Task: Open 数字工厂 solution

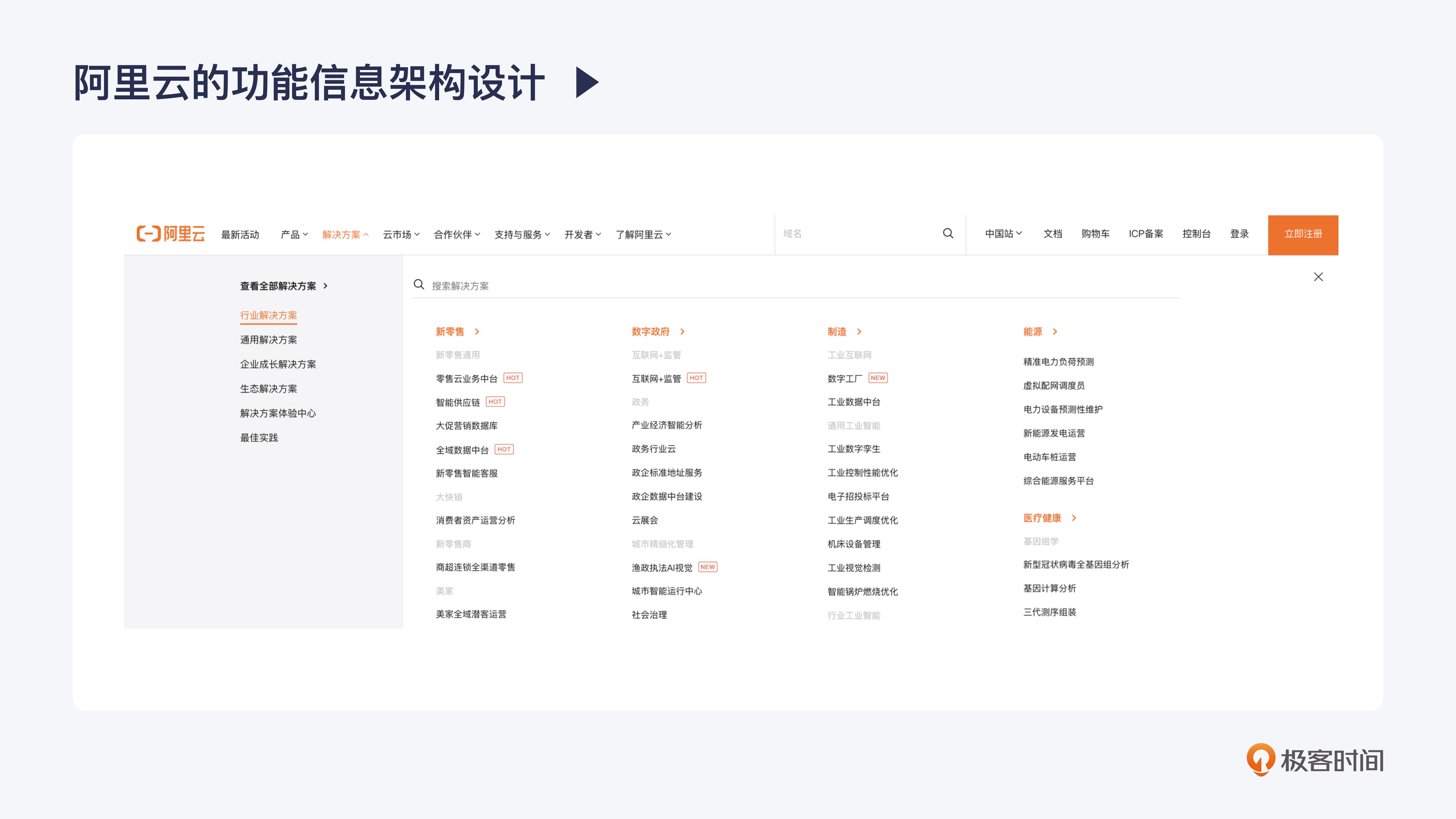Action: [x=845, y=379]
